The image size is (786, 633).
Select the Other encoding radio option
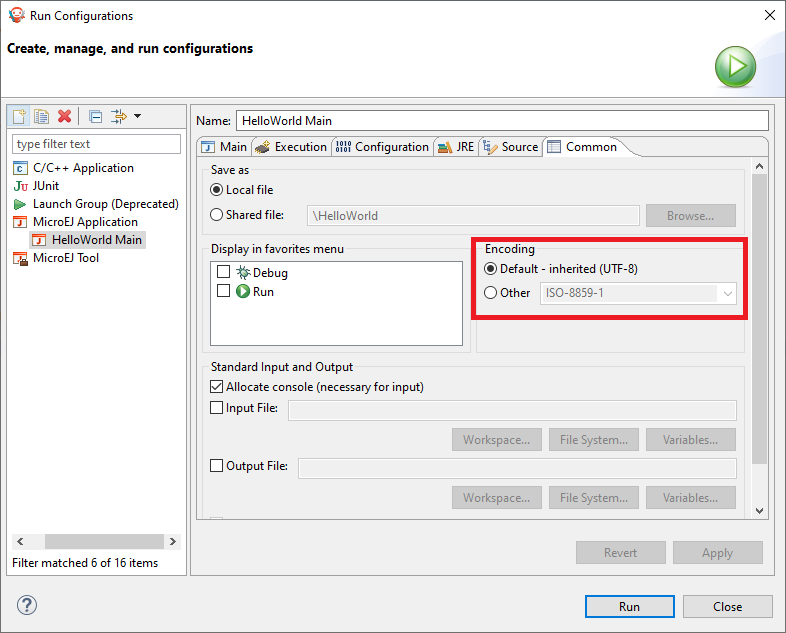point(490,293)
